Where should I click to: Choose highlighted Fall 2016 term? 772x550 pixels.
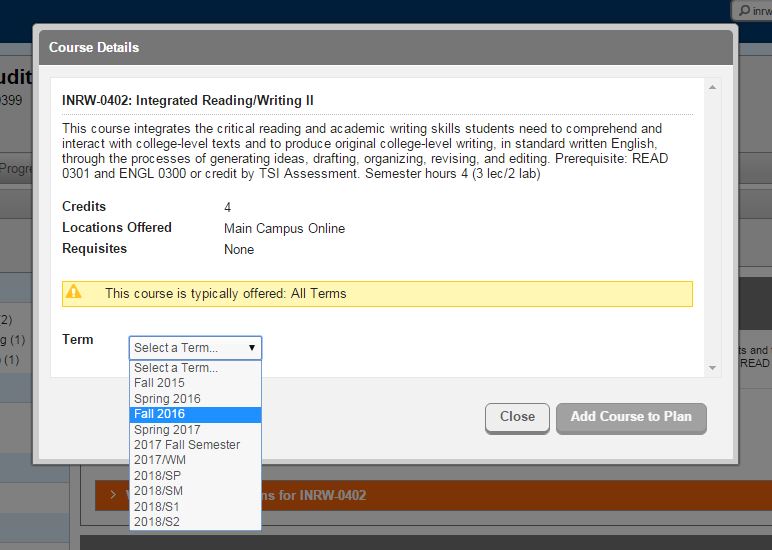click(195, 414)
